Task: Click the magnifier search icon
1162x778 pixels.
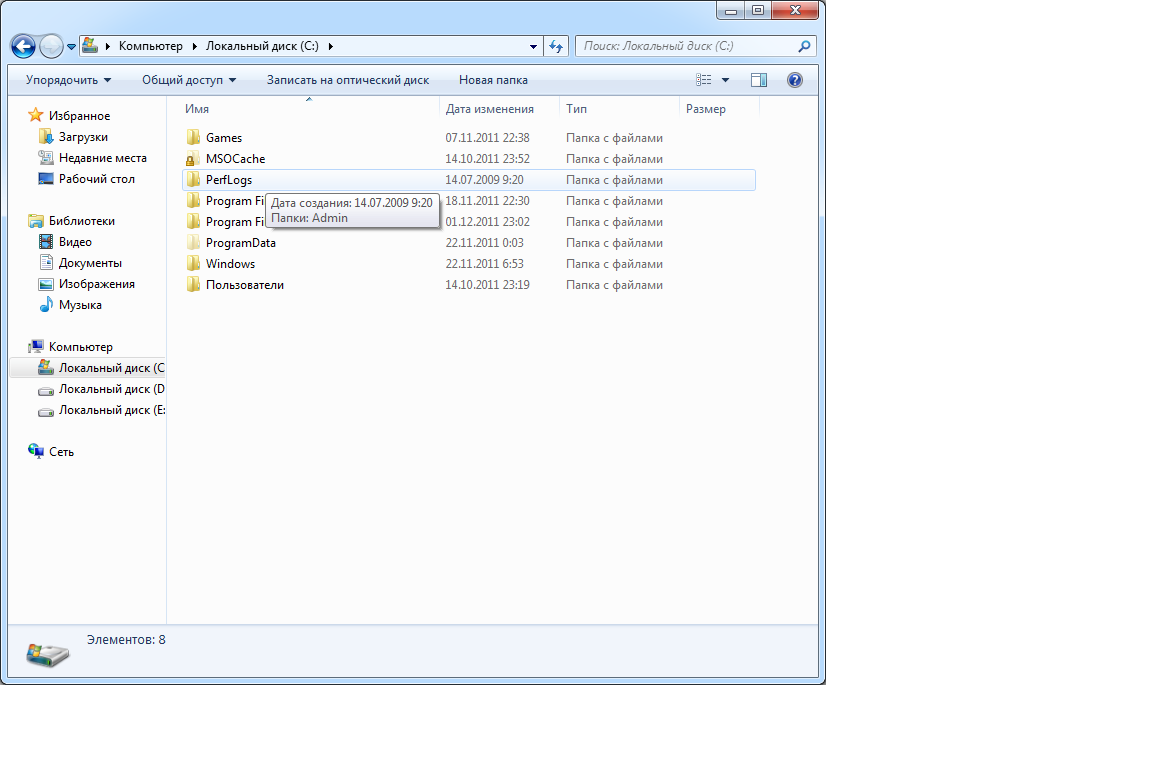Action: 804,46
